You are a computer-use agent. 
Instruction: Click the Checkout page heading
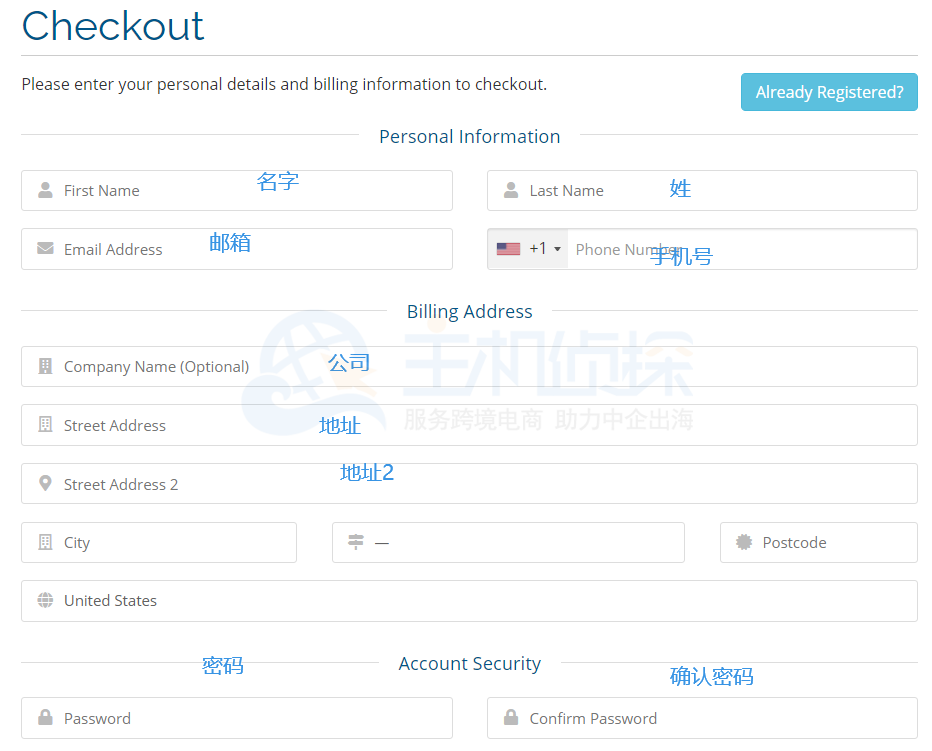pyautogui.click(x=112, y=26)
